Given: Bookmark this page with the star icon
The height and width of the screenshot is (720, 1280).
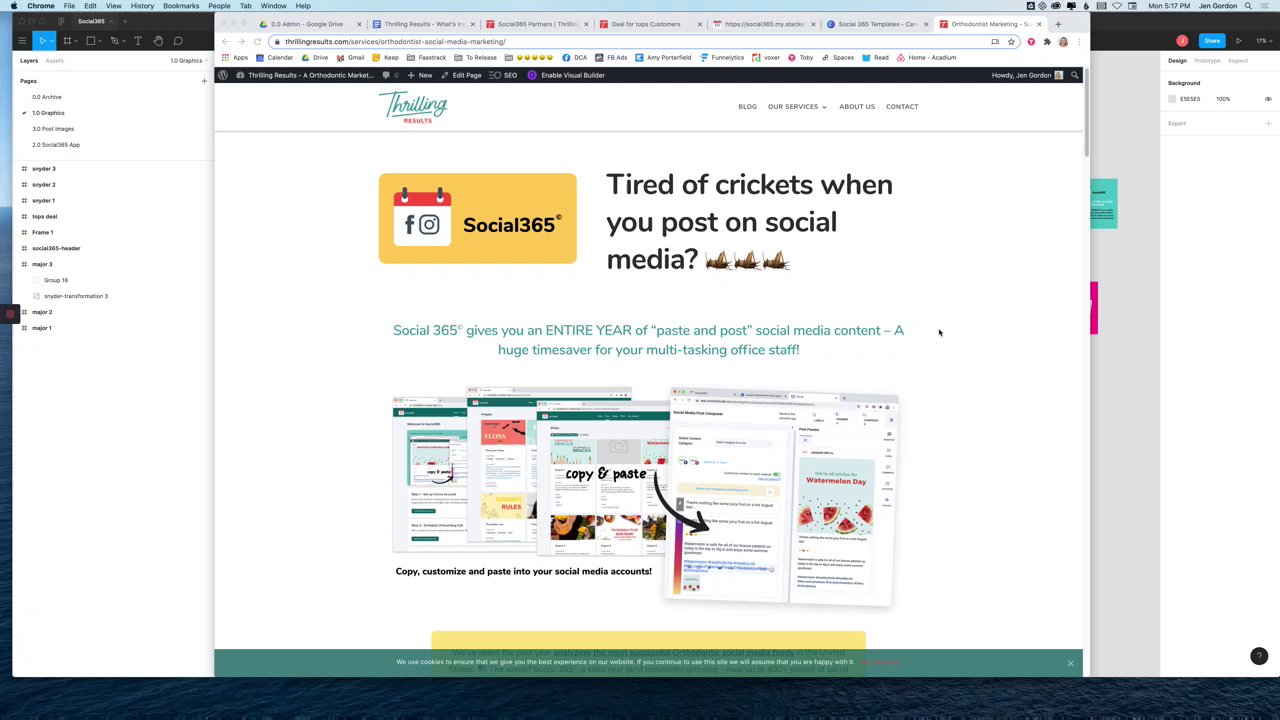Looking at the screenshot, I should click(1011, 42).
